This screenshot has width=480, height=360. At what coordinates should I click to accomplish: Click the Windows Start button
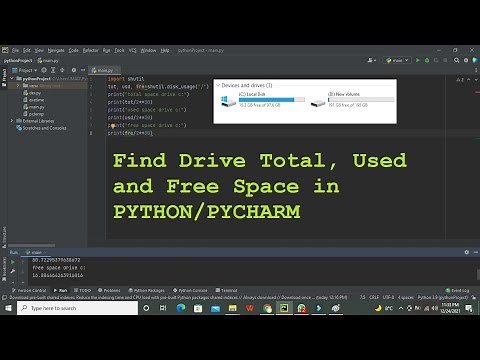[x=8, y=308]
